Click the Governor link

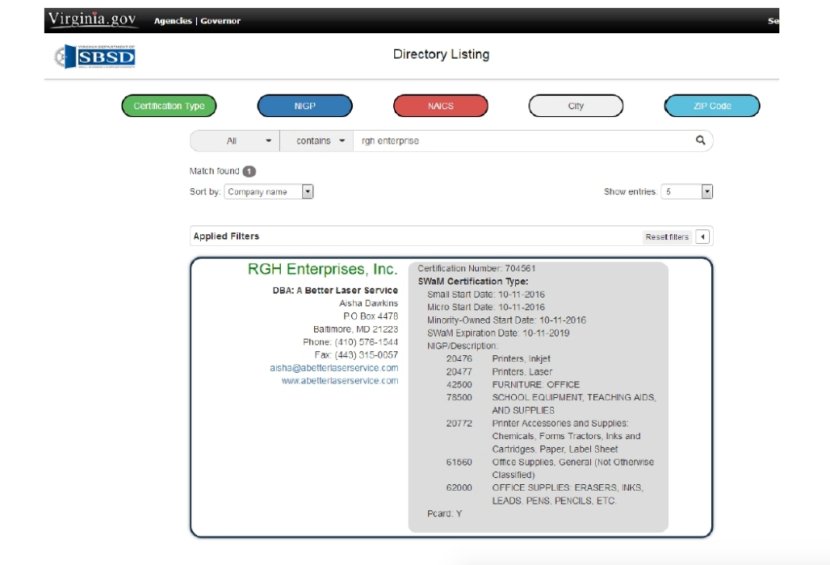coord(220,21)
